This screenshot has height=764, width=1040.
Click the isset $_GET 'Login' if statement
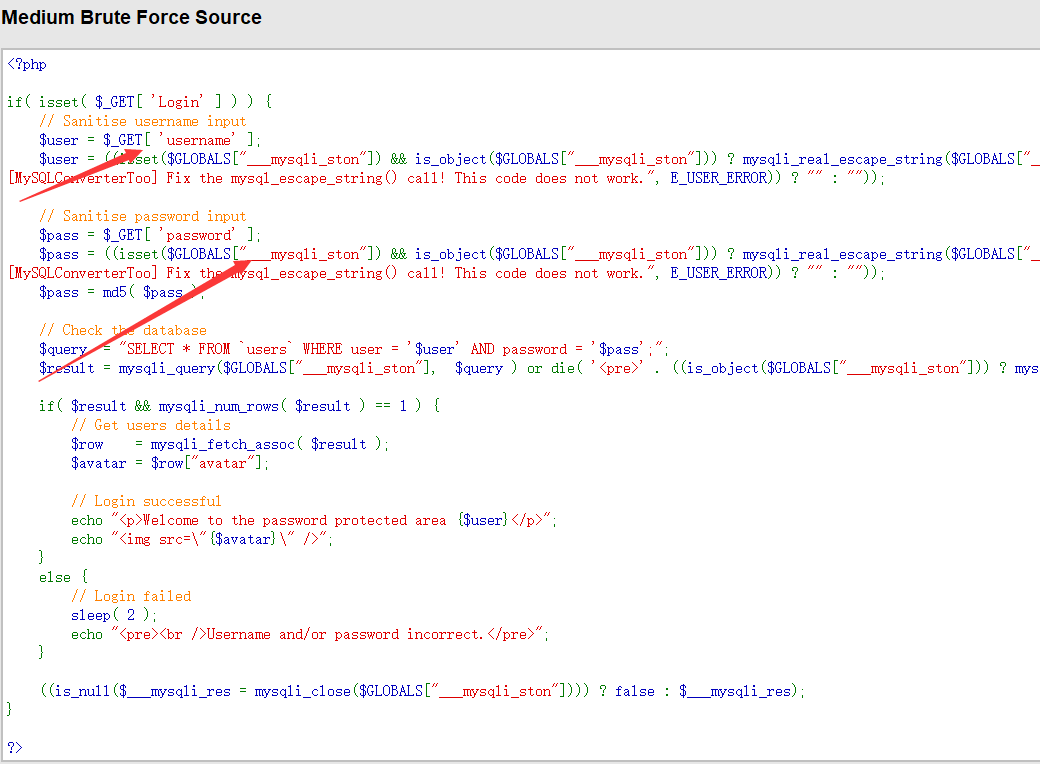pos(139,102)
